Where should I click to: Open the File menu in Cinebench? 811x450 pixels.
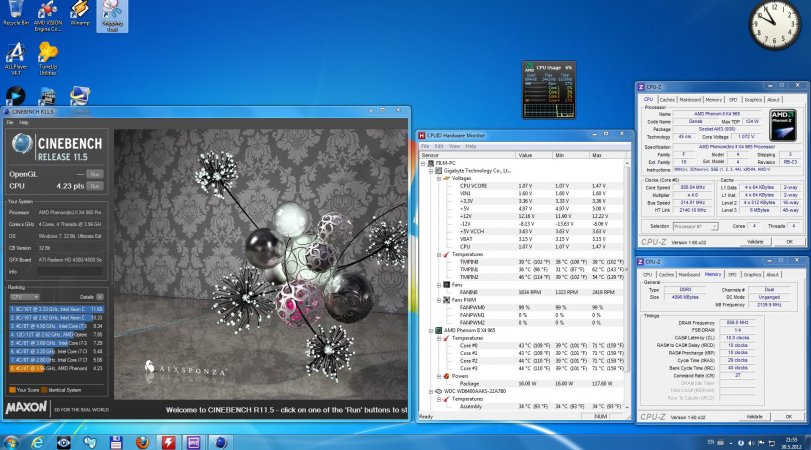click(10, 123)
